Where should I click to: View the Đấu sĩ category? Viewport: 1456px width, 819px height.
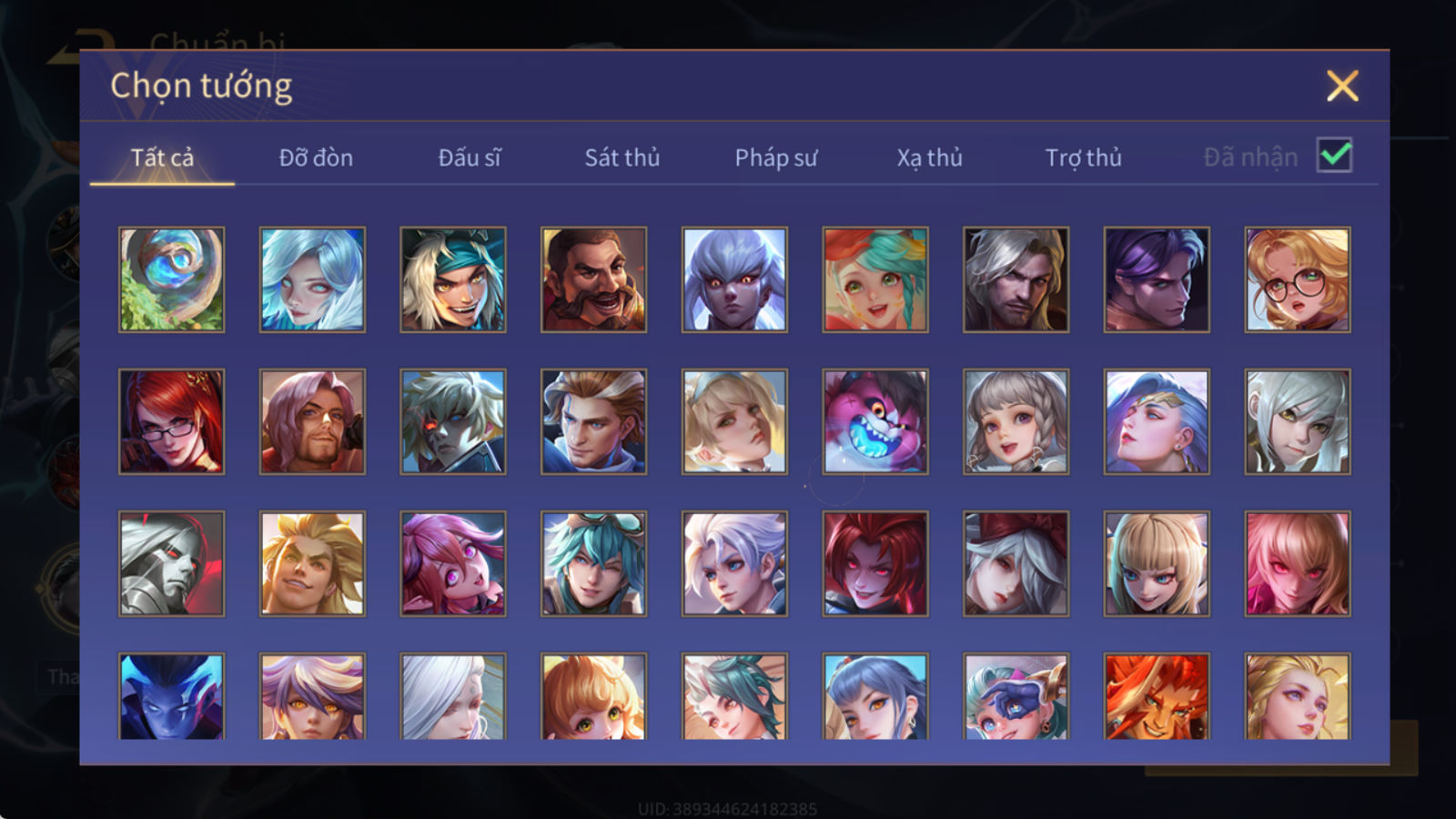[x=469, y=157]
